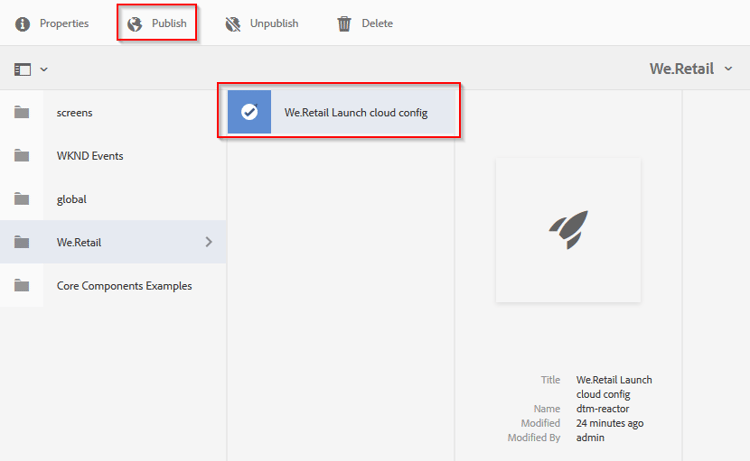Open the We.Retail breadcrumb dropdown

pos(728,69)
